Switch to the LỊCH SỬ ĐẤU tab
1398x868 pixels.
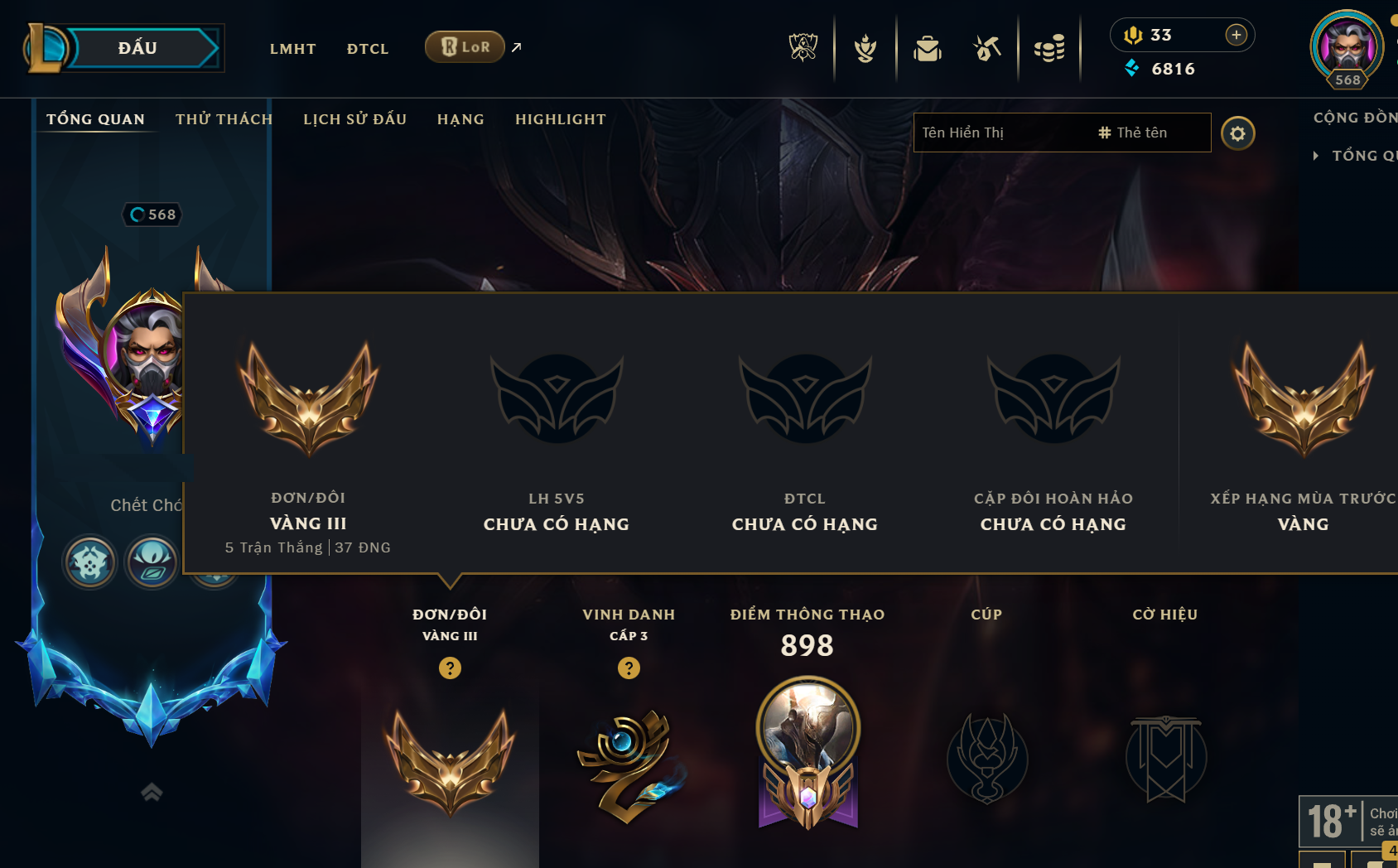pos(354,119)
